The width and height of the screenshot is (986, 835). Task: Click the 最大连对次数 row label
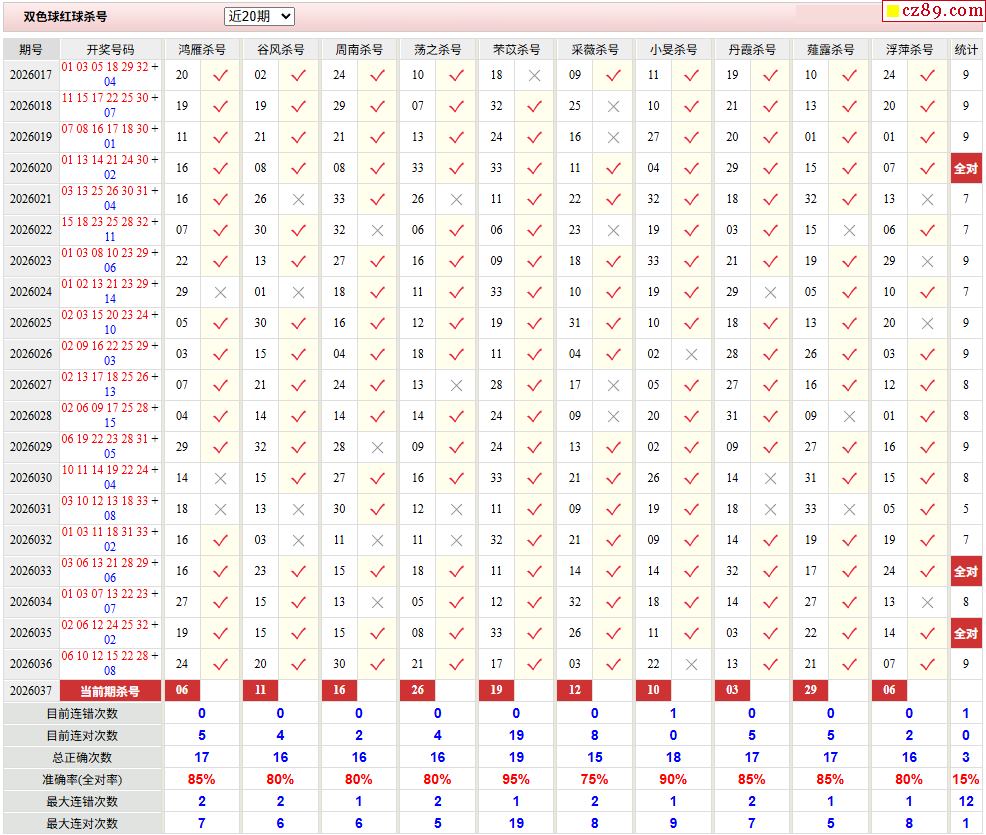tap(82, 823)
